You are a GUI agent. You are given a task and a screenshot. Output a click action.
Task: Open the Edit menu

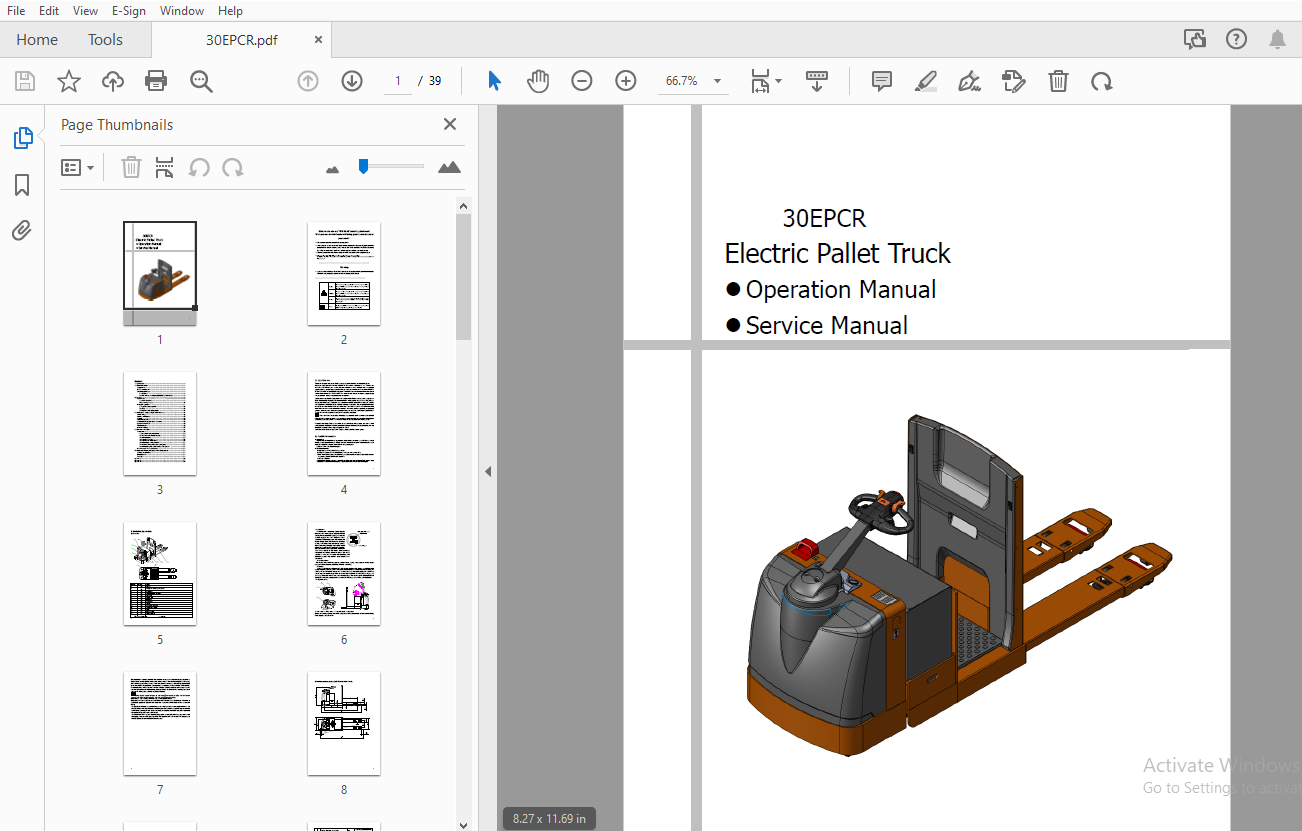(49, 10)
